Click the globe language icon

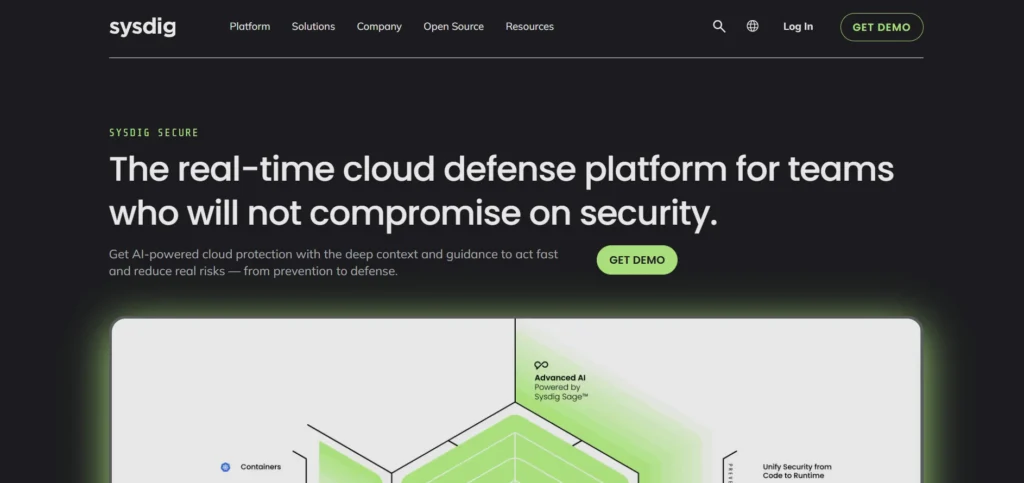tap(752, 27)
